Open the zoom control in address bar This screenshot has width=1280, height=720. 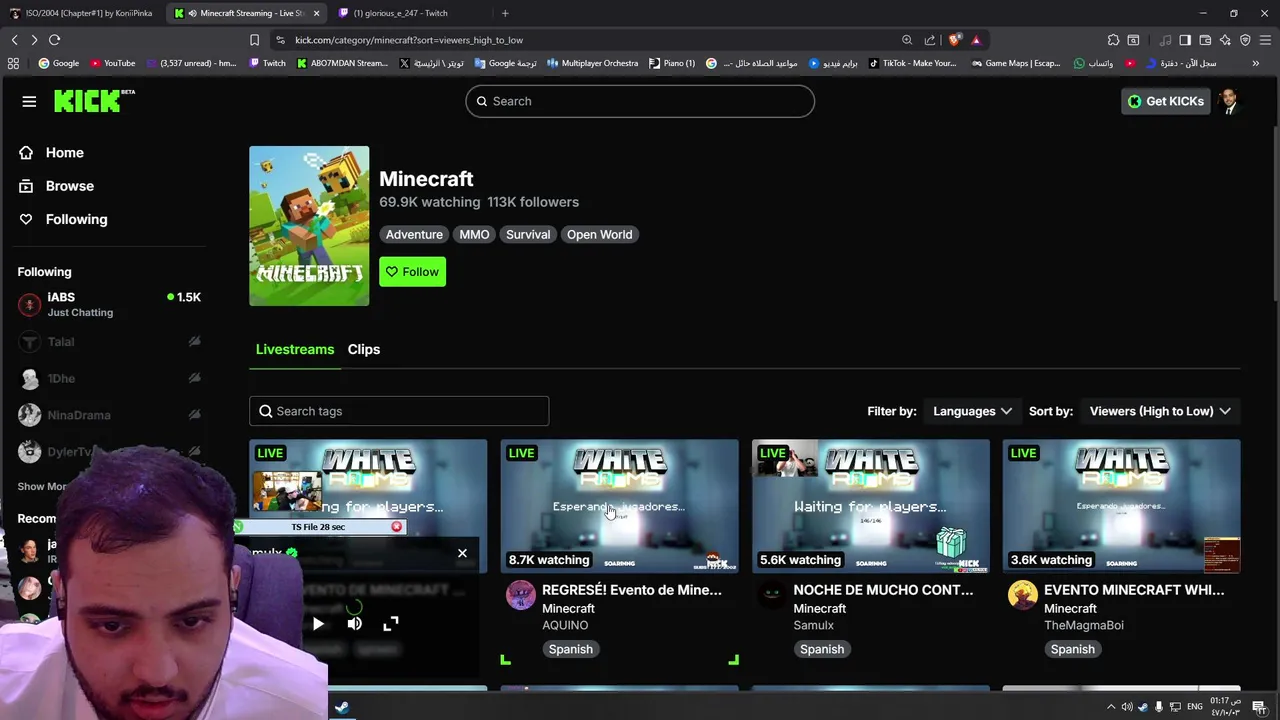pos(907,40)
